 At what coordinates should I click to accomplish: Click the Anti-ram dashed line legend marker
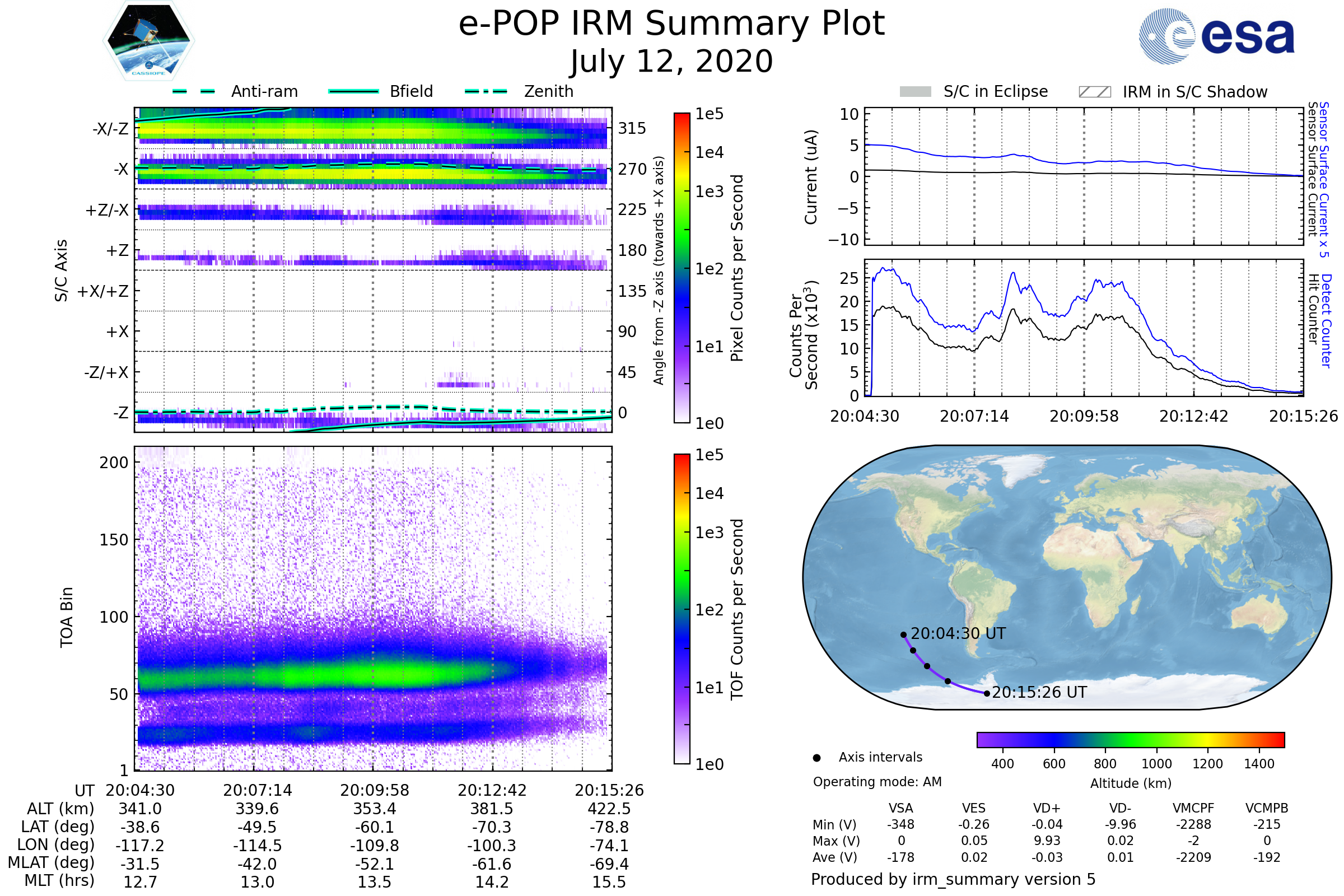[x=194, y=91]
